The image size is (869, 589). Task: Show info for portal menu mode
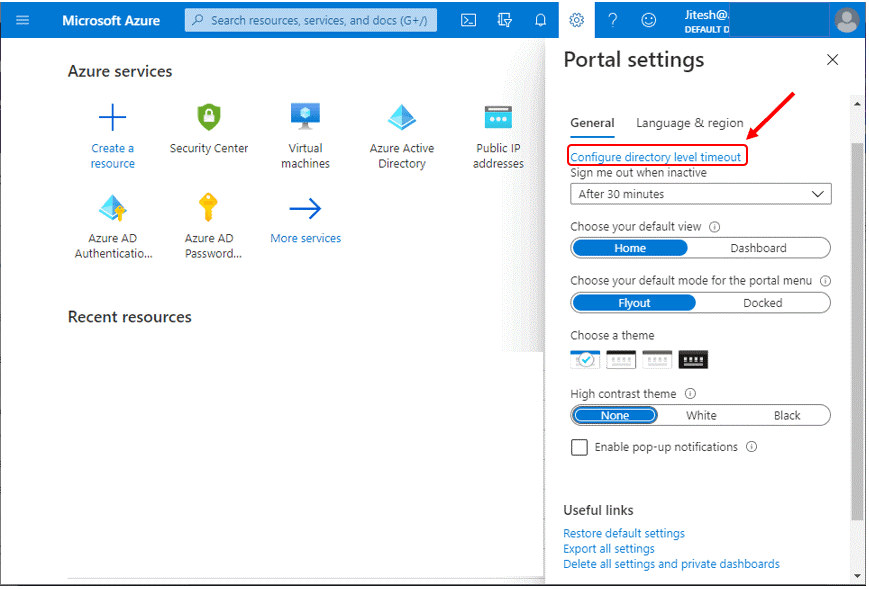(x=826, y=281)
